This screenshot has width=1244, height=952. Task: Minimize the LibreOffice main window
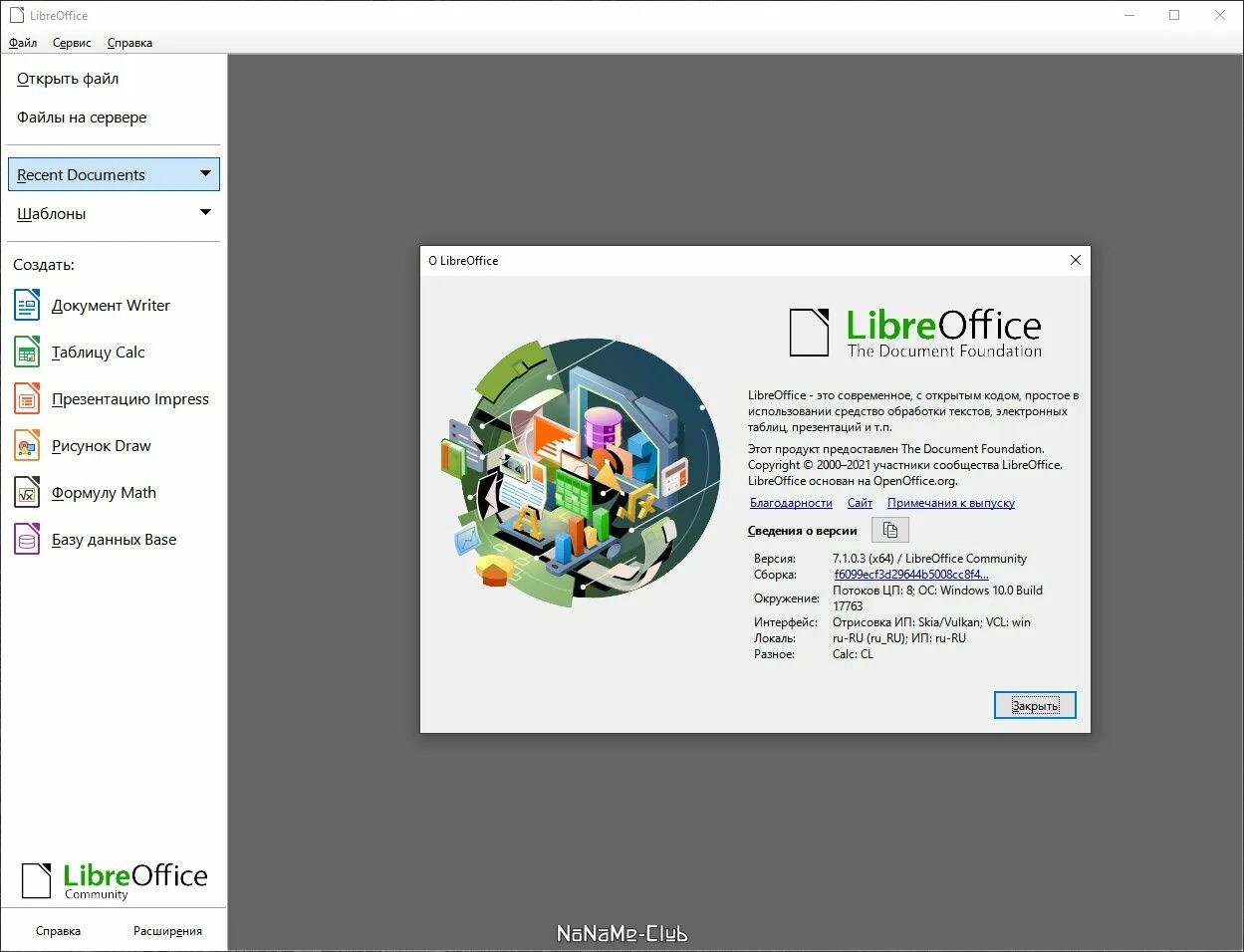1129,15
